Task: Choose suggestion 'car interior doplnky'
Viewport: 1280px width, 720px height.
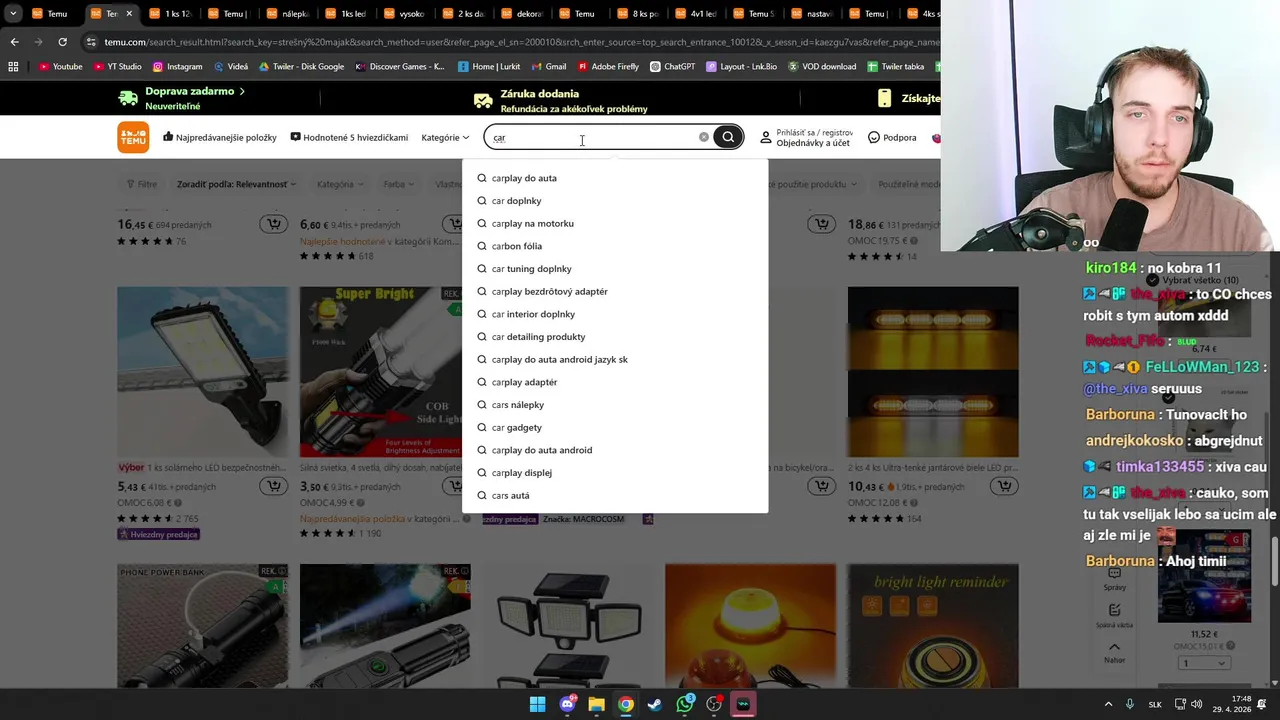Action: [x=615, y=314]
